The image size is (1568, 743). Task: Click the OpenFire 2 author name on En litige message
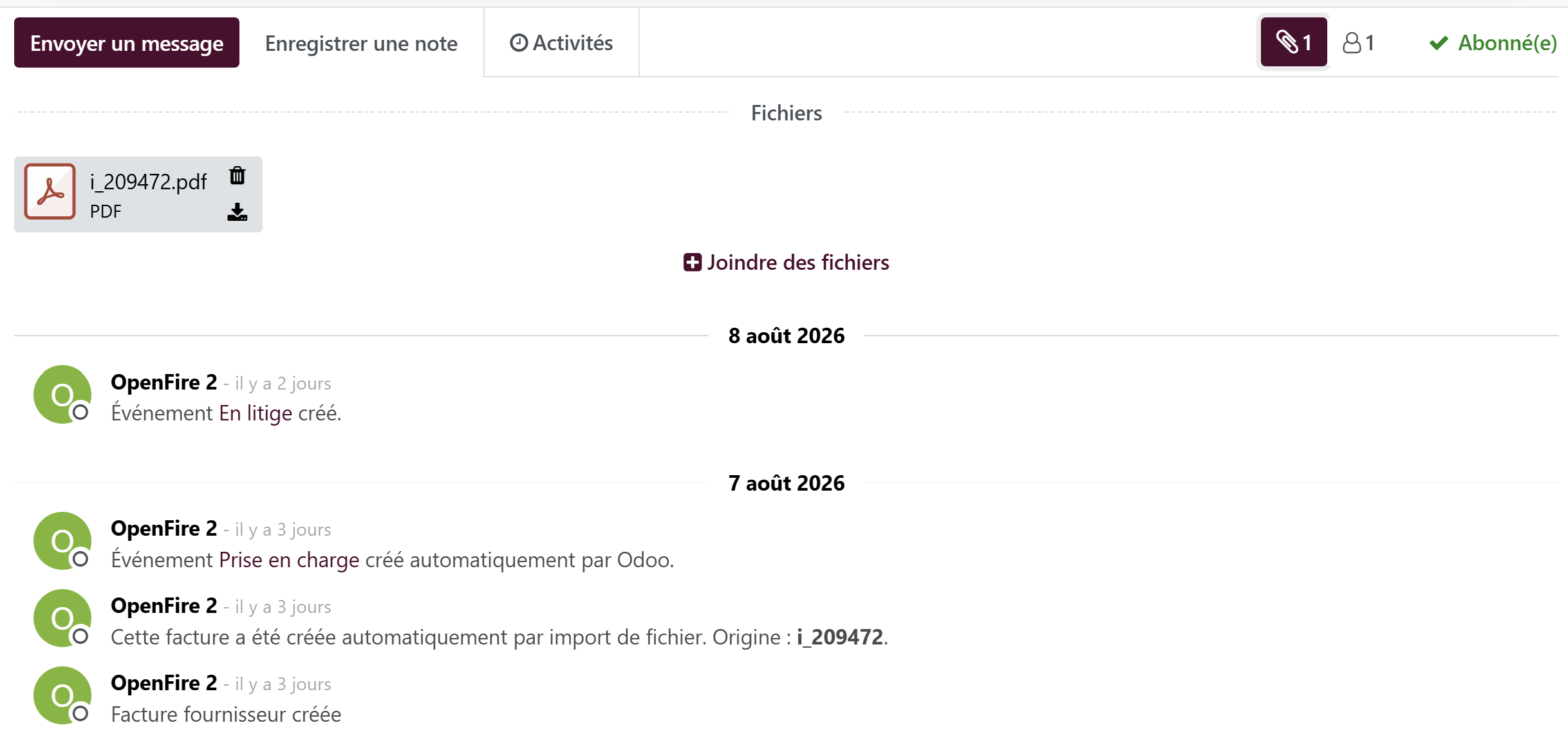tap(164, 382)
